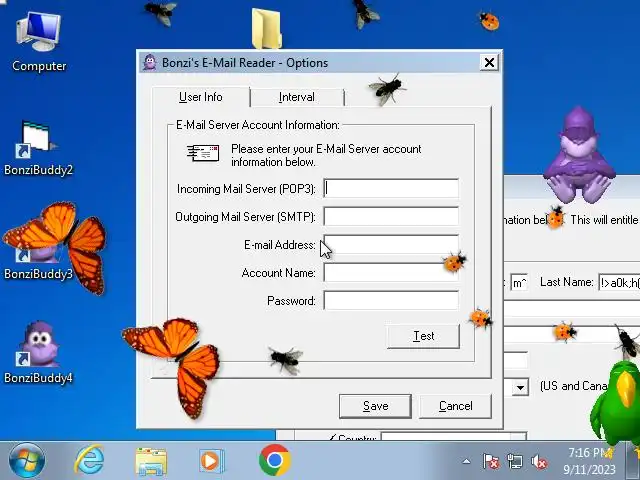The width and height of the screenshot is (640, 480).
Task: Open the folder icon on the desktop
Action: (x=266, y=28)
